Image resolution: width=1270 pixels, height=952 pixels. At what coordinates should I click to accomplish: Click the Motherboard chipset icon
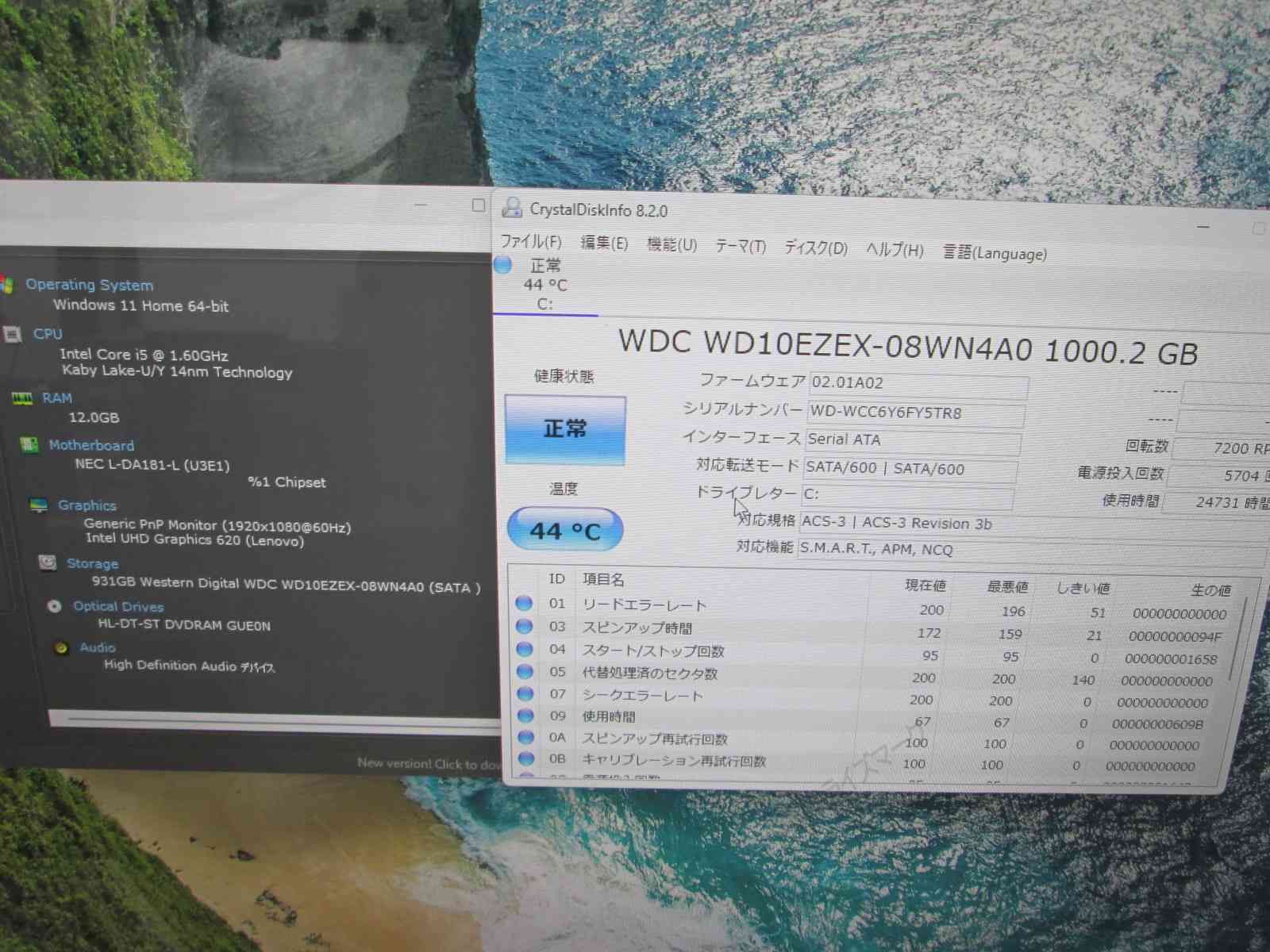(30, 445)
